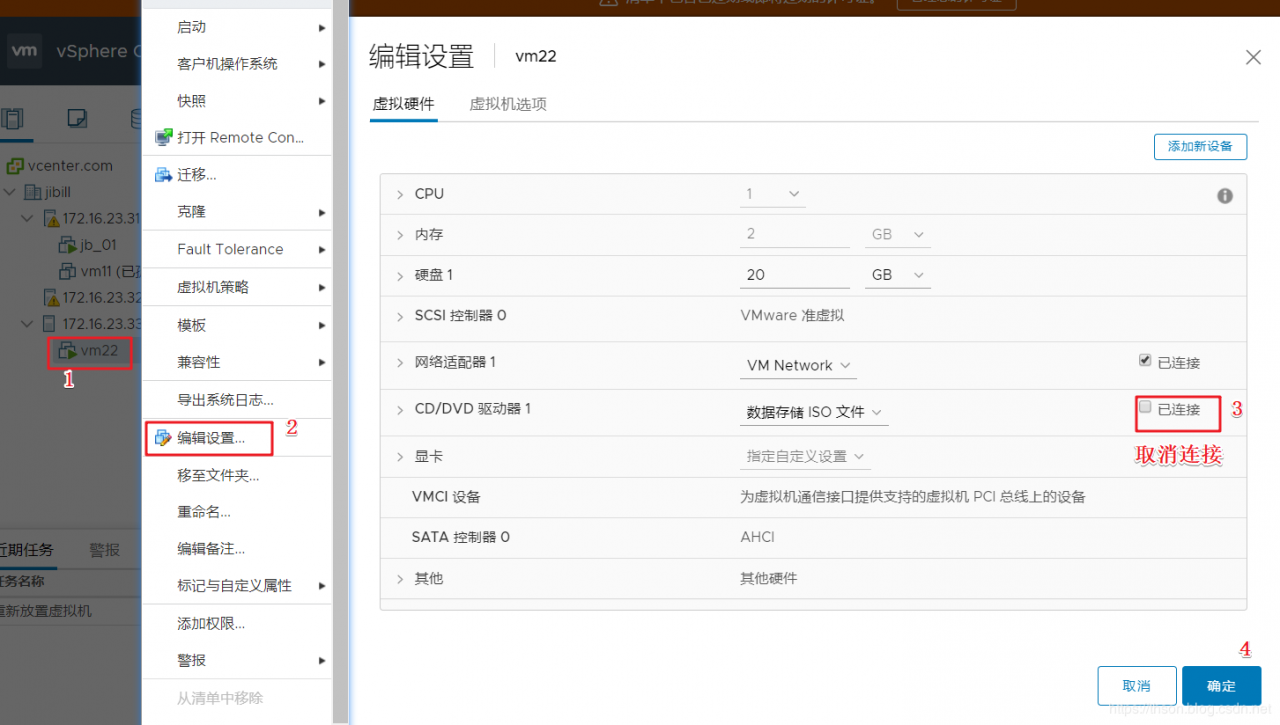The image size is (1280, 725).
Task: Collapse the jibill datacenter tree node
Action: coord(10,192)
